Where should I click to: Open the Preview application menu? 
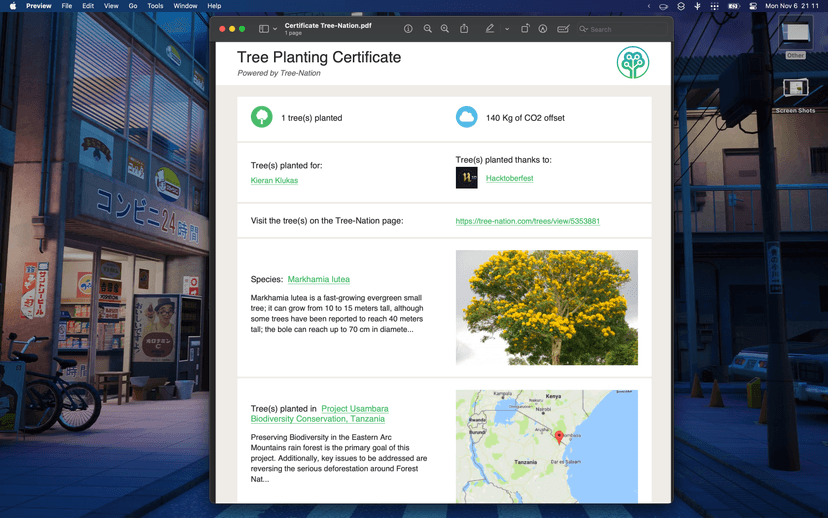[39, 6]
